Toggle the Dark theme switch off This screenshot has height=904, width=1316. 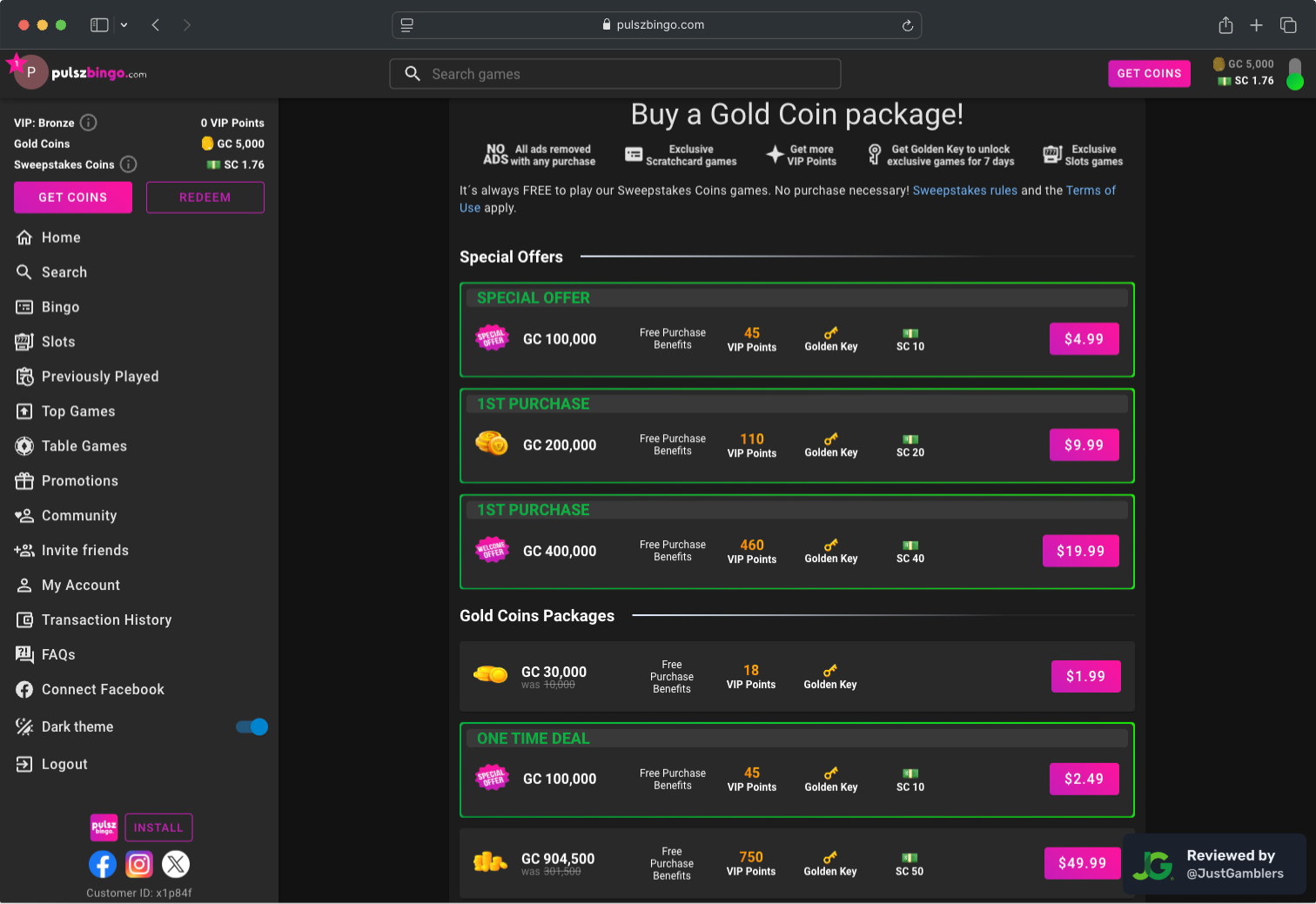tap(252, 727)
